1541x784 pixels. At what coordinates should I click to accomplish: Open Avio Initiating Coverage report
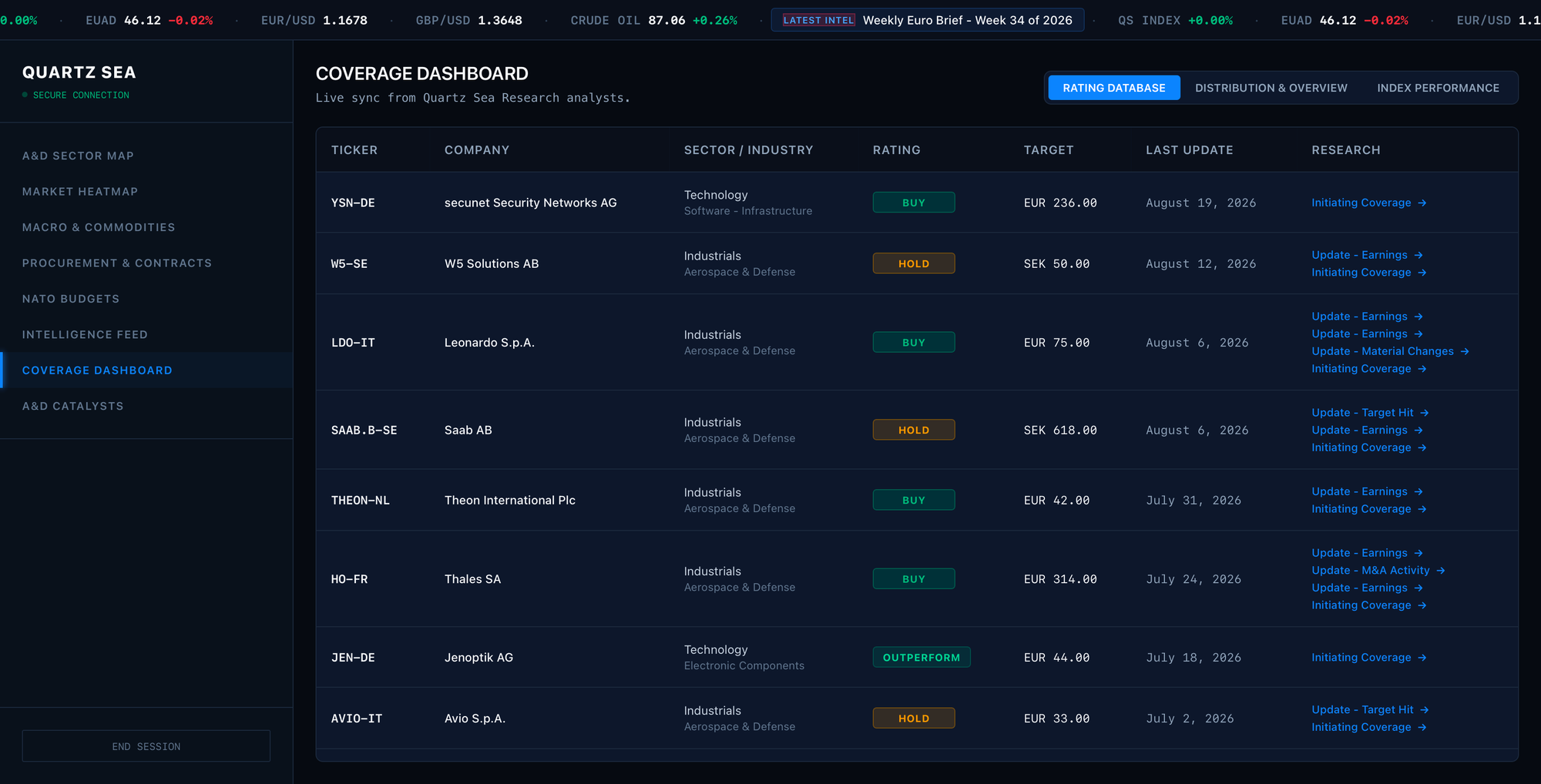[x=1368, y=727]
